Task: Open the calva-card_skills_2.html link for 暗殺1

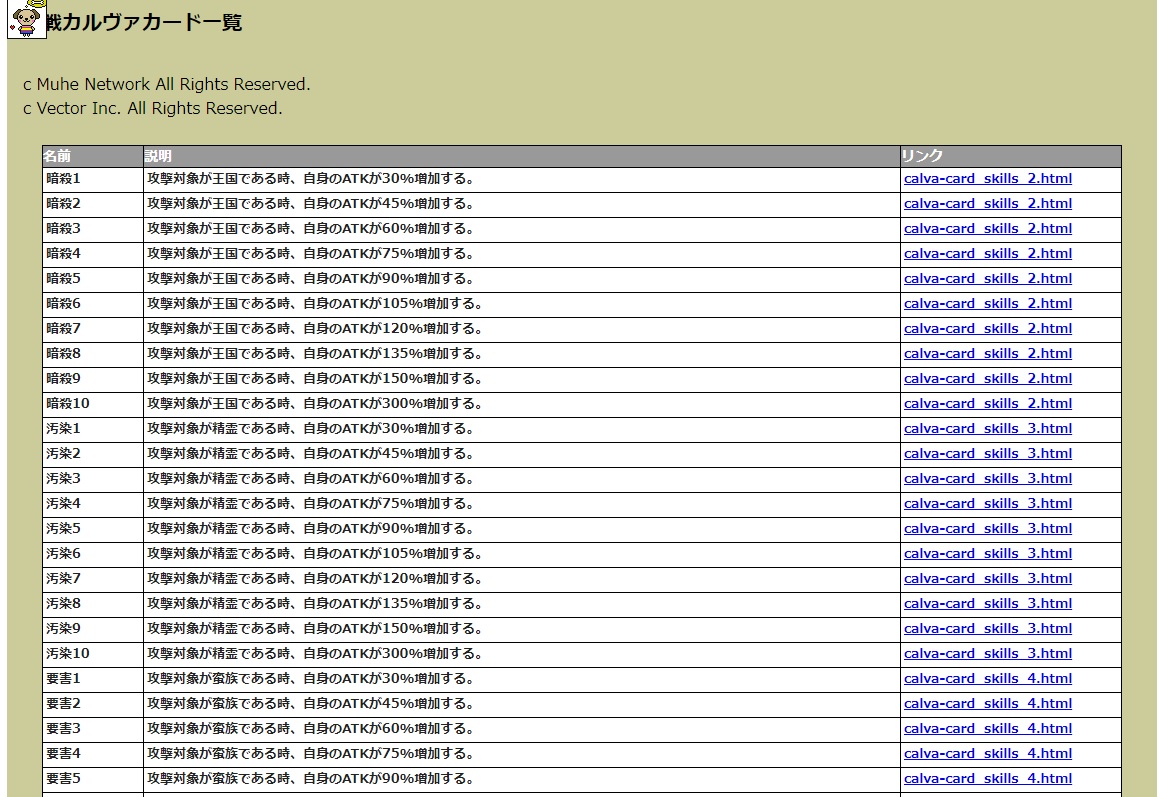Action: [x=987, y=179]
